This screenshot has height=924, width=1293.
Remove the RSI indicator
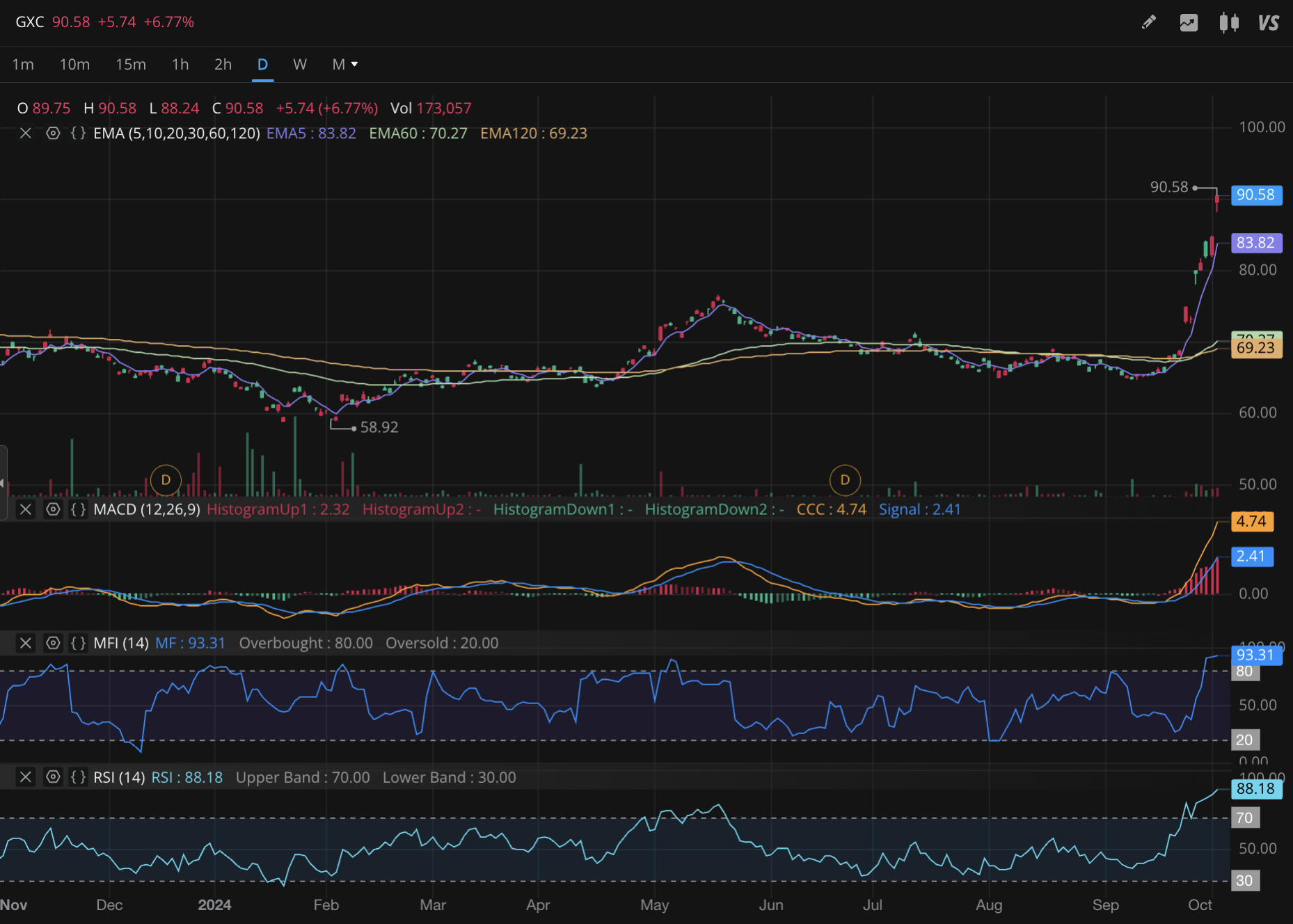[x=26, y=777]
